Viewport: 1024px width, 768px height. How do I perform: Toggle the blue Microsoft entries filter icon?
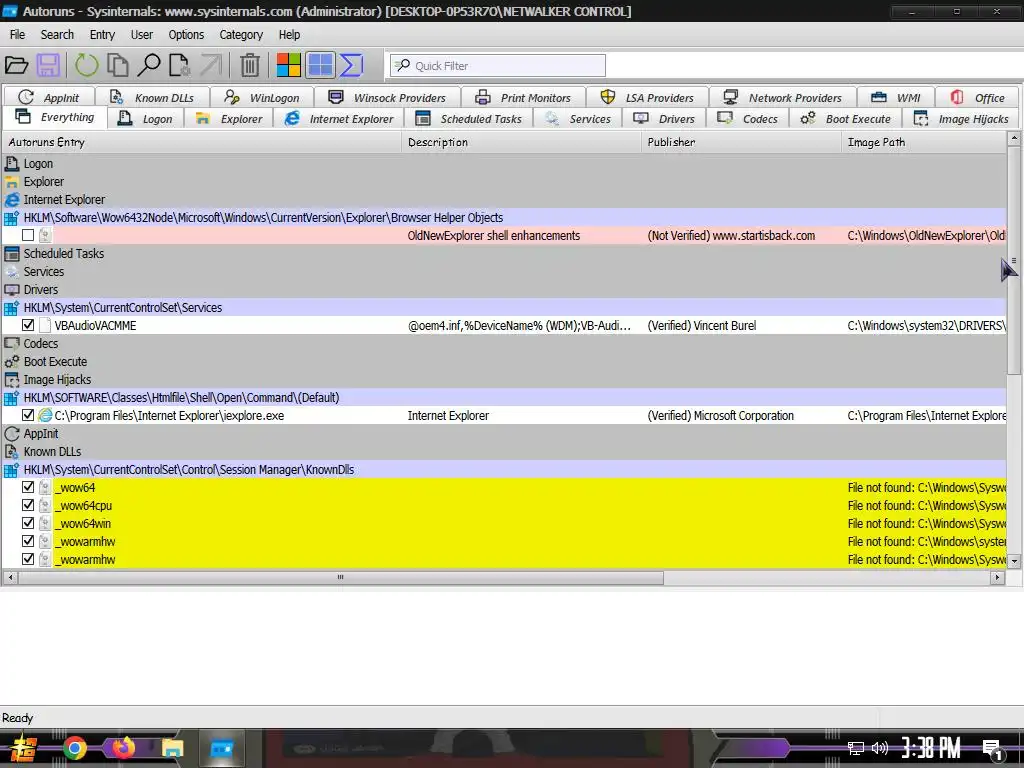pos(321,65)
